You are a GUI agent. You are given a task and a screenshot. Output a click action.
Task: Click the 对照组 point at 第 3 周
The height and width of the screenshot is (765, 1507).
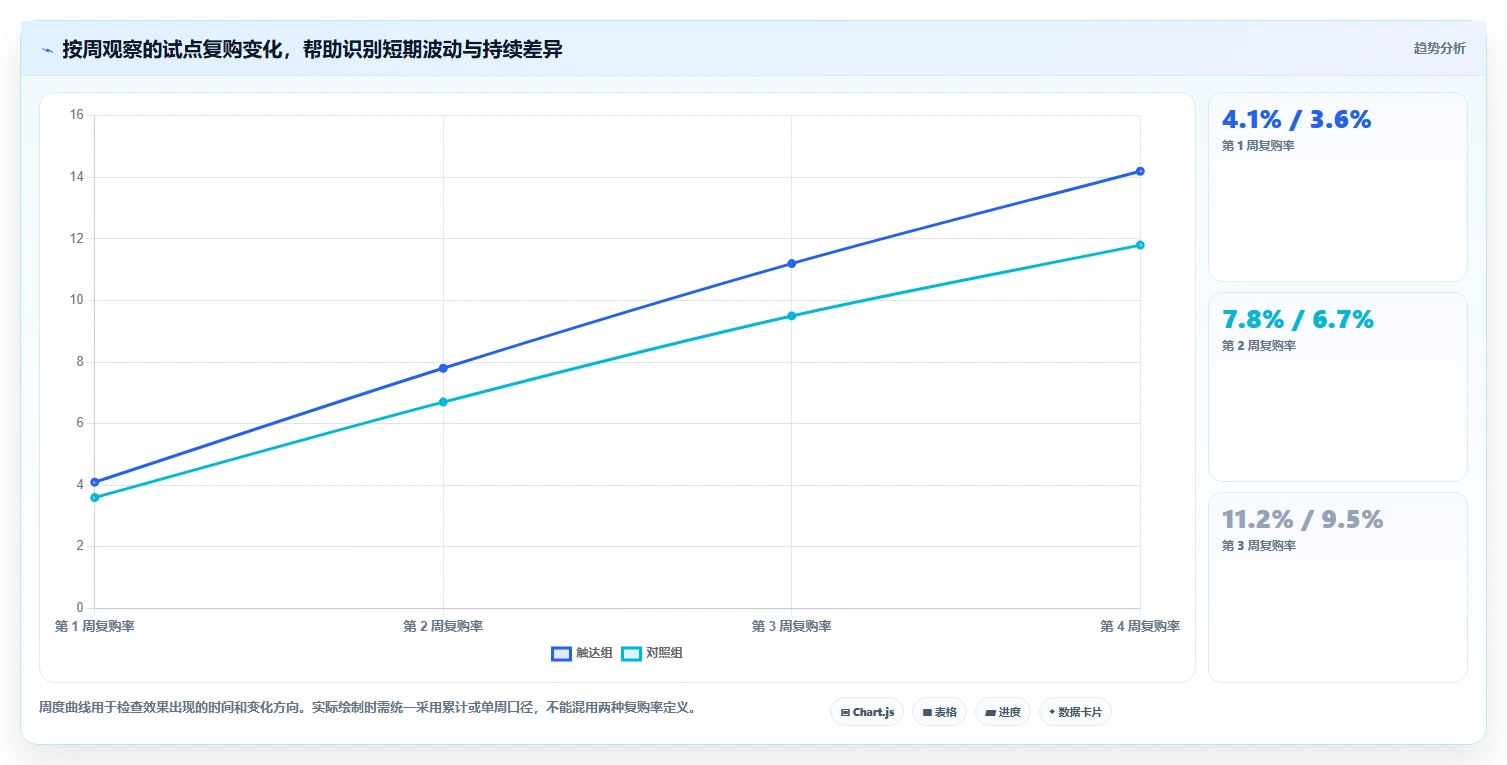tap(791, 316)
